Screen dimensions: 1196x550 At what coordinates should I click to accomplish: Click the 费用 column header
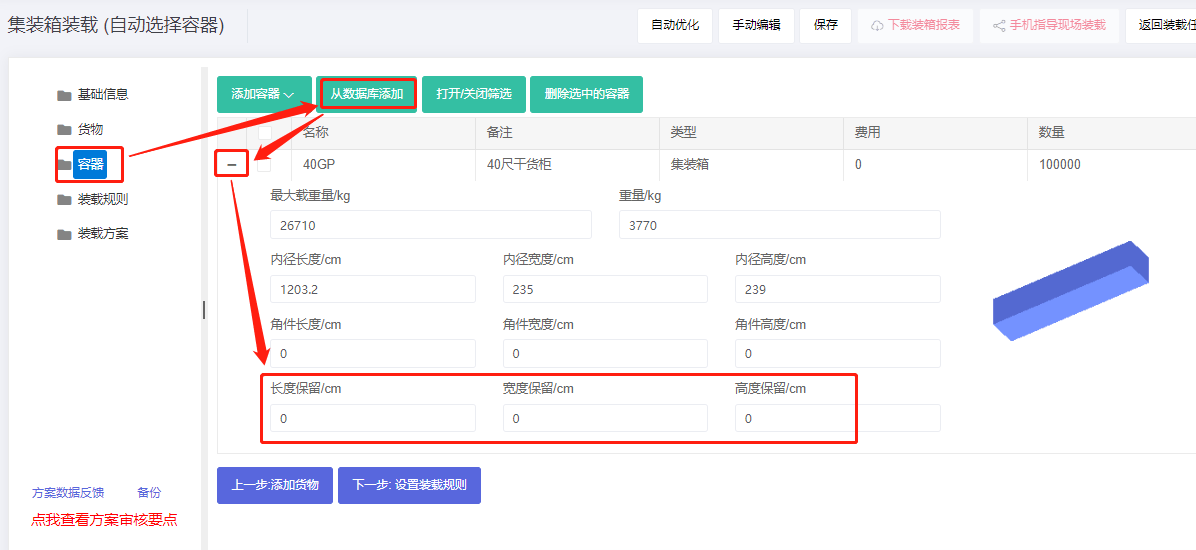[935, 133]
